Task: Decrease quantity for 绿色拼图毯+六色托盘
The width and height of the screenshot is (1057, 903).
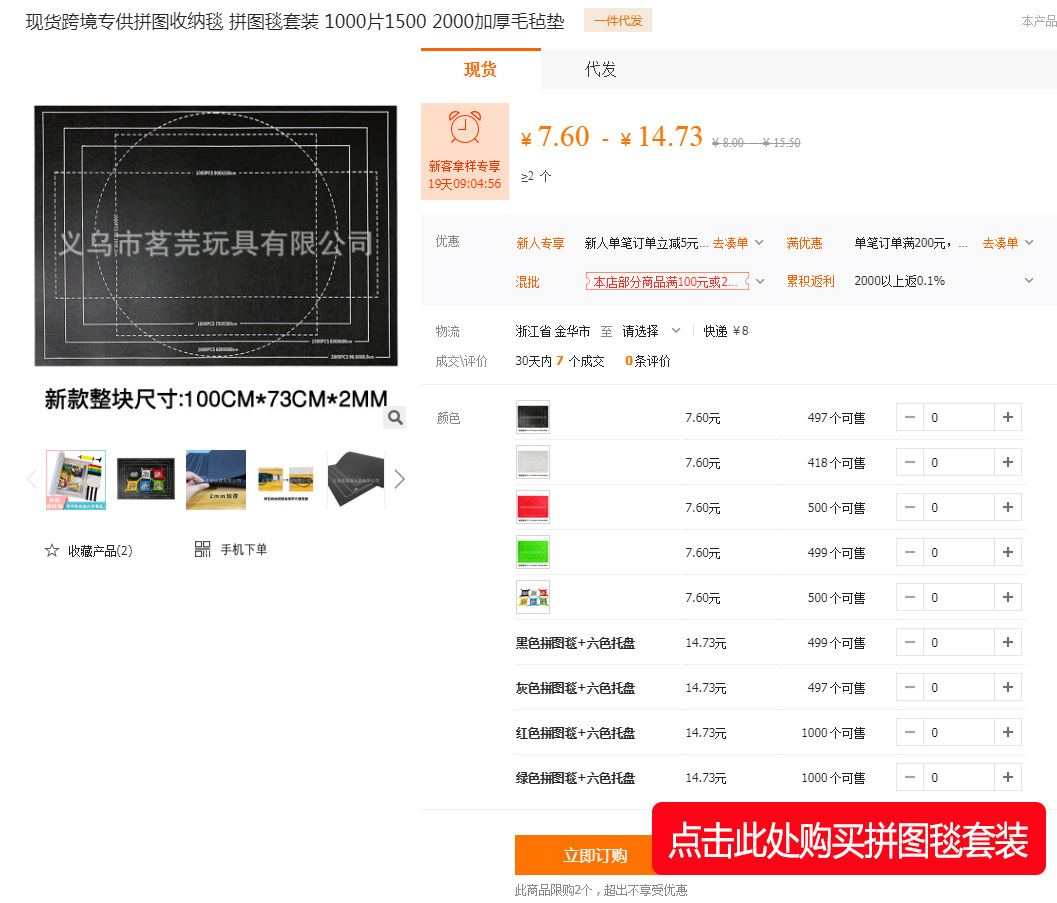Action: click(909, 778)
